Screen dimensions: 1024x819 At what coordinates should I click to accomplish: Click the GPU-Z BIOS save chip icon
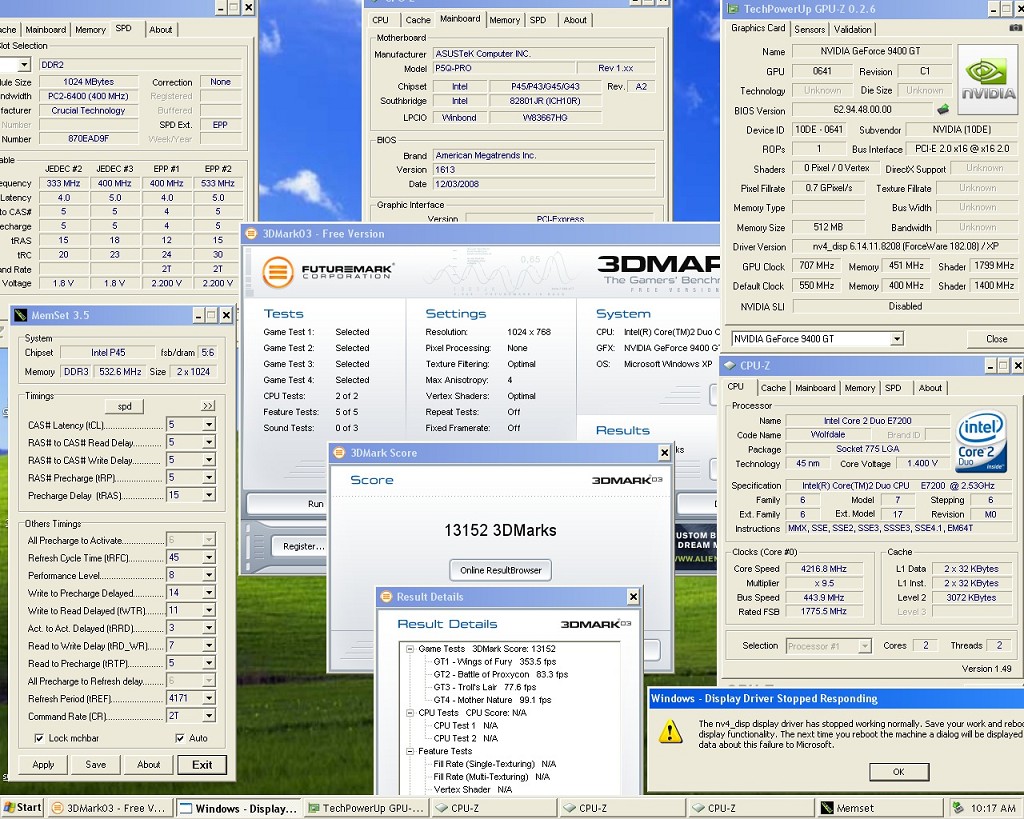point(942,110)
